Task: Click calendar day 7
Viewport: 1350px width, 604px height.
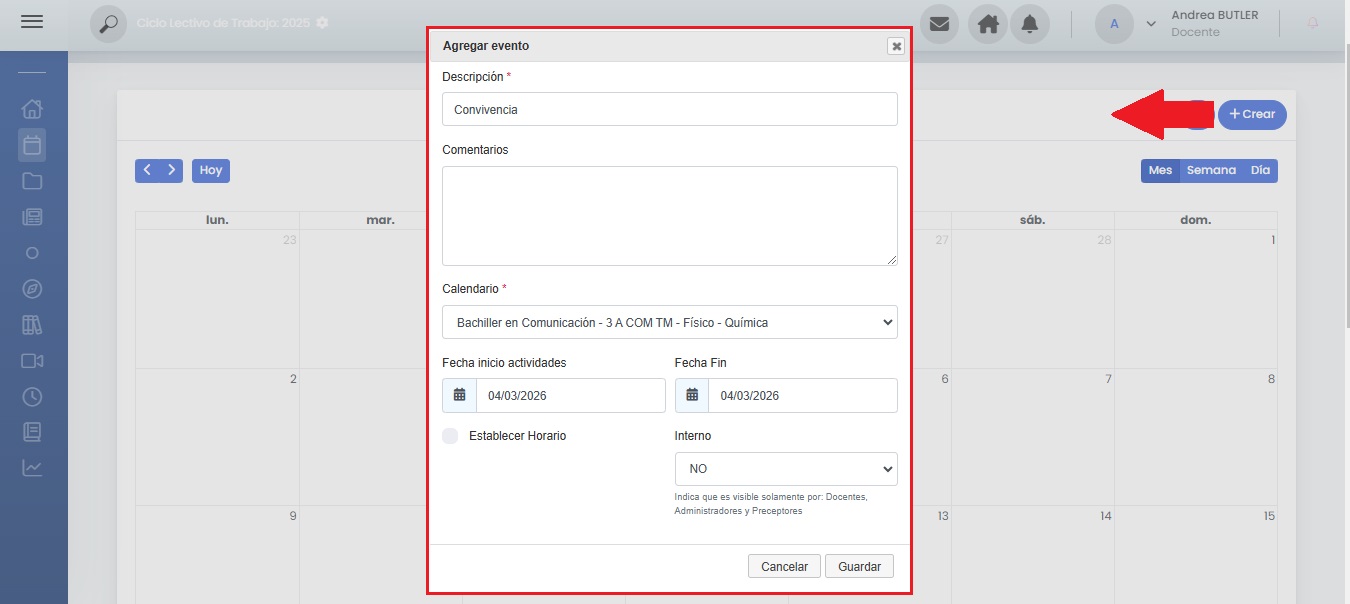Action: click(x=1108, y=379)
